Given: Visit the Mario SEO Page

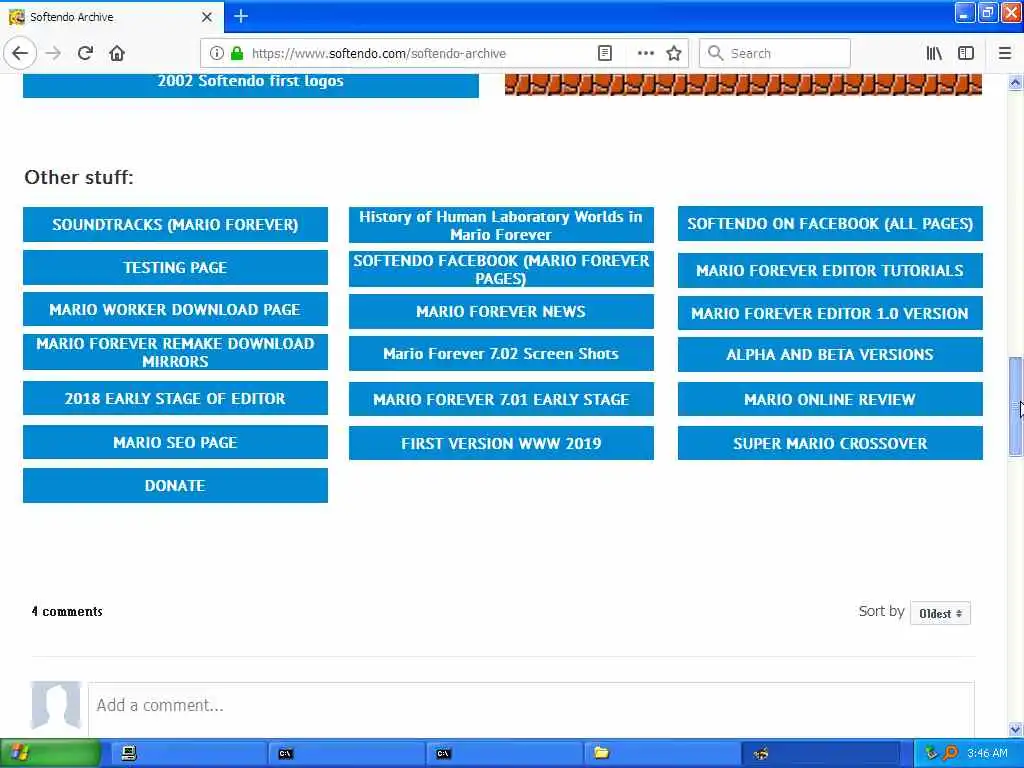Looking at the screenshot, I should pyautogui.click(x=175, y=442).
